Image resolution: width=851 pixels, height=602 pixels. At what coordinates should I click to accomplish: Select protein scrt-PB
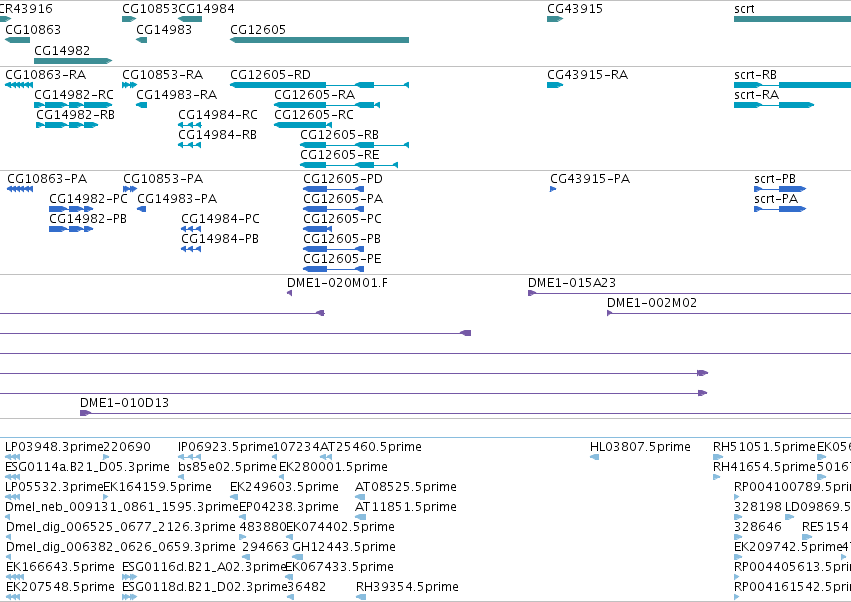[780, 189]
